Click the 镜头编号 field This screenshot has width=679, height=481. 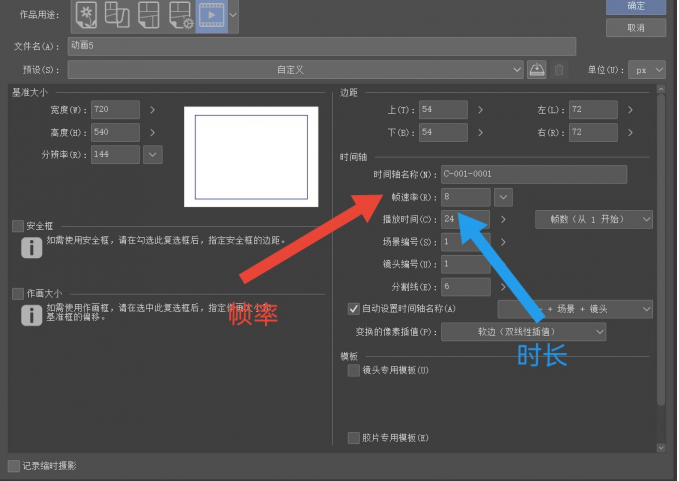tap(466, 264)
